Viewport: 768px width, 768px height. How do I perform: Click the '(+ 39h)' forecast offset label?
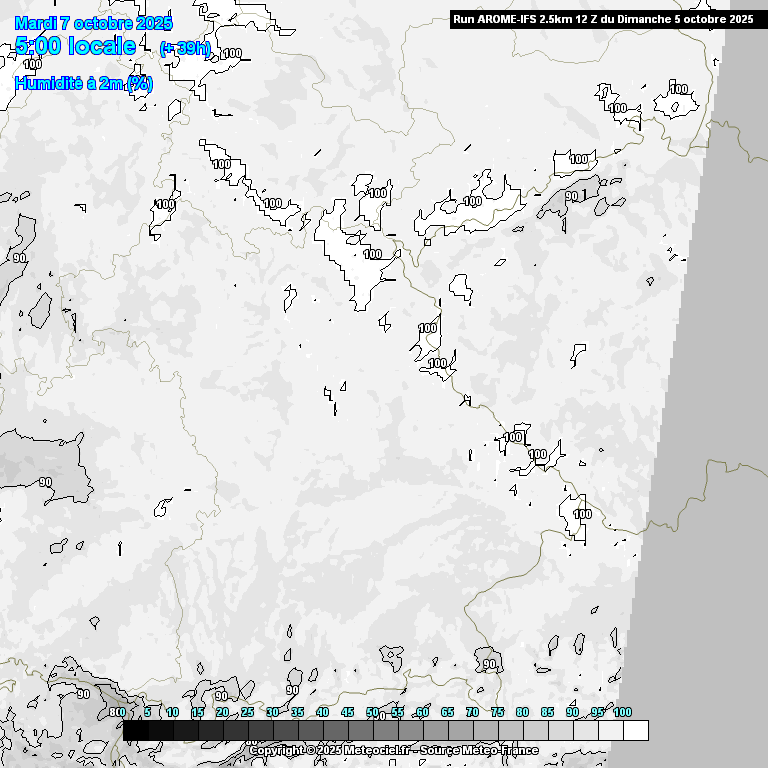[184, 49]
